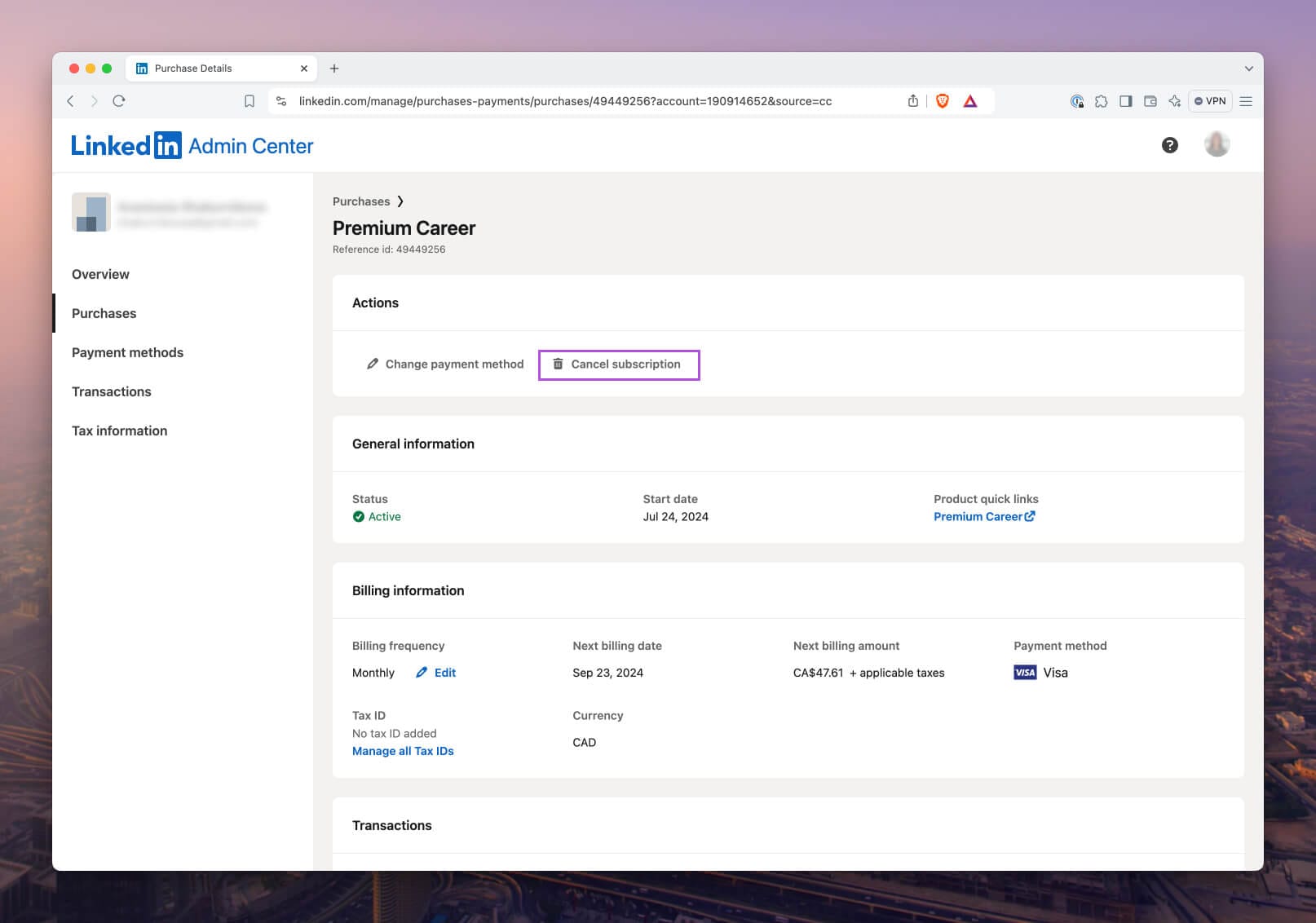
Task: Open Transactions in sidebar
Action: pos(112,391)
